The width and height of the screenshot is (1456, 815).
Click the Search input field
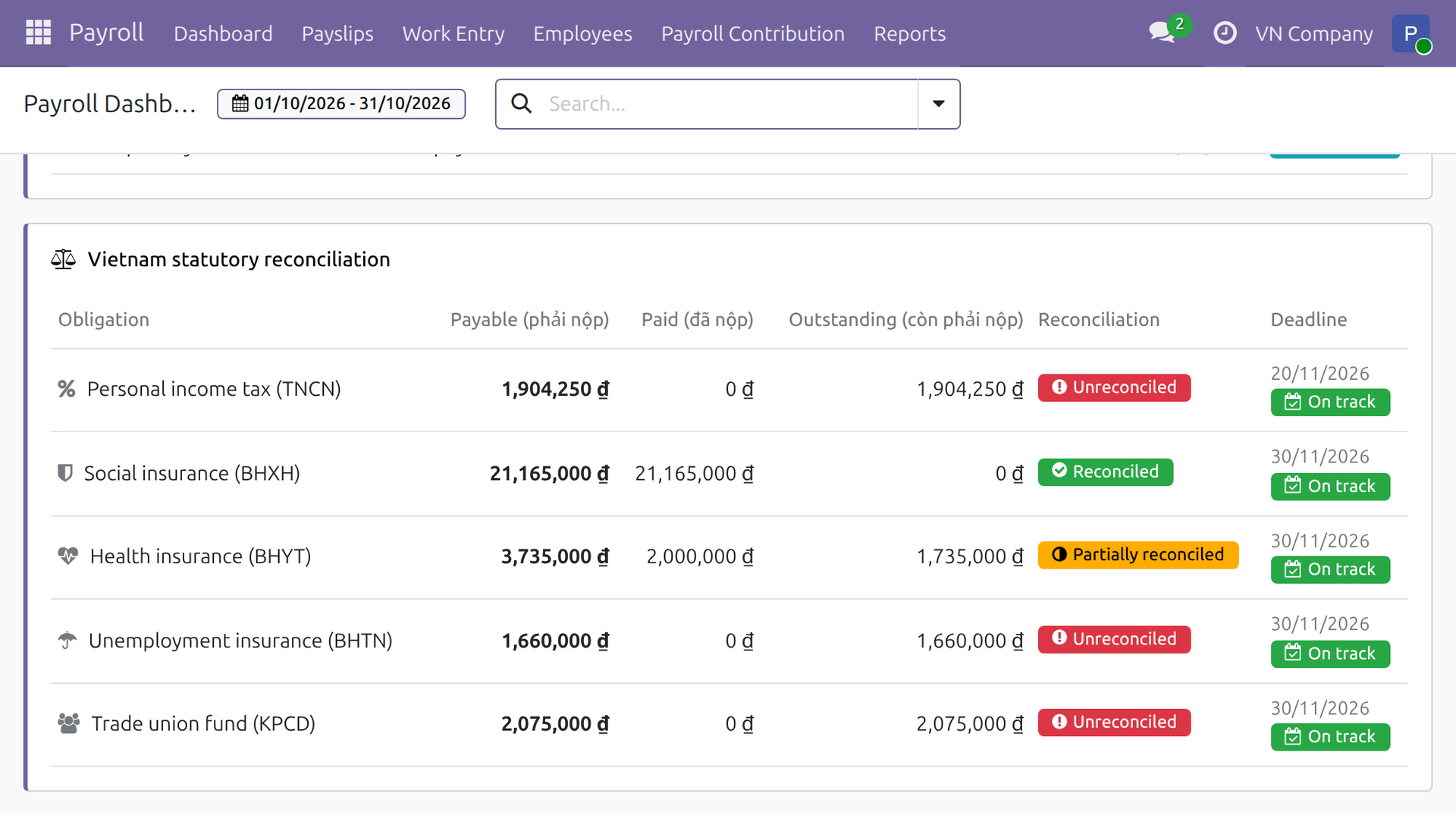(728, 104)
